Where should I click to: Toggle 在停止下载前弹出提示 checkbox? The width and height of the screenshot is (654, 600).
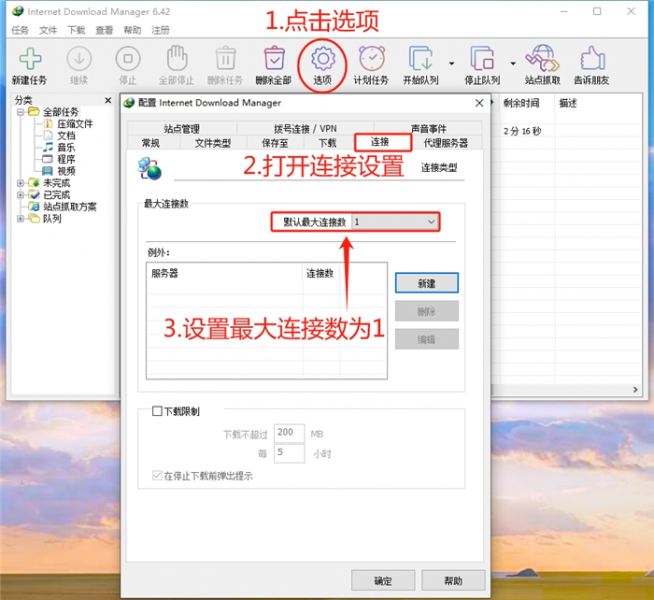[157, 475]
